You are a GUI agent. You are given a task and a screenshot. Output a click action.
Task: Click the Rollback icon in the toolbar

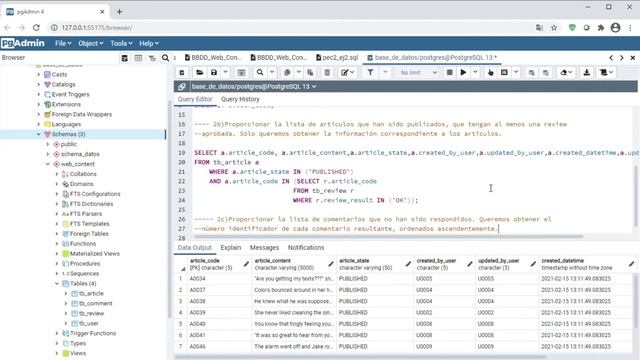546,72
